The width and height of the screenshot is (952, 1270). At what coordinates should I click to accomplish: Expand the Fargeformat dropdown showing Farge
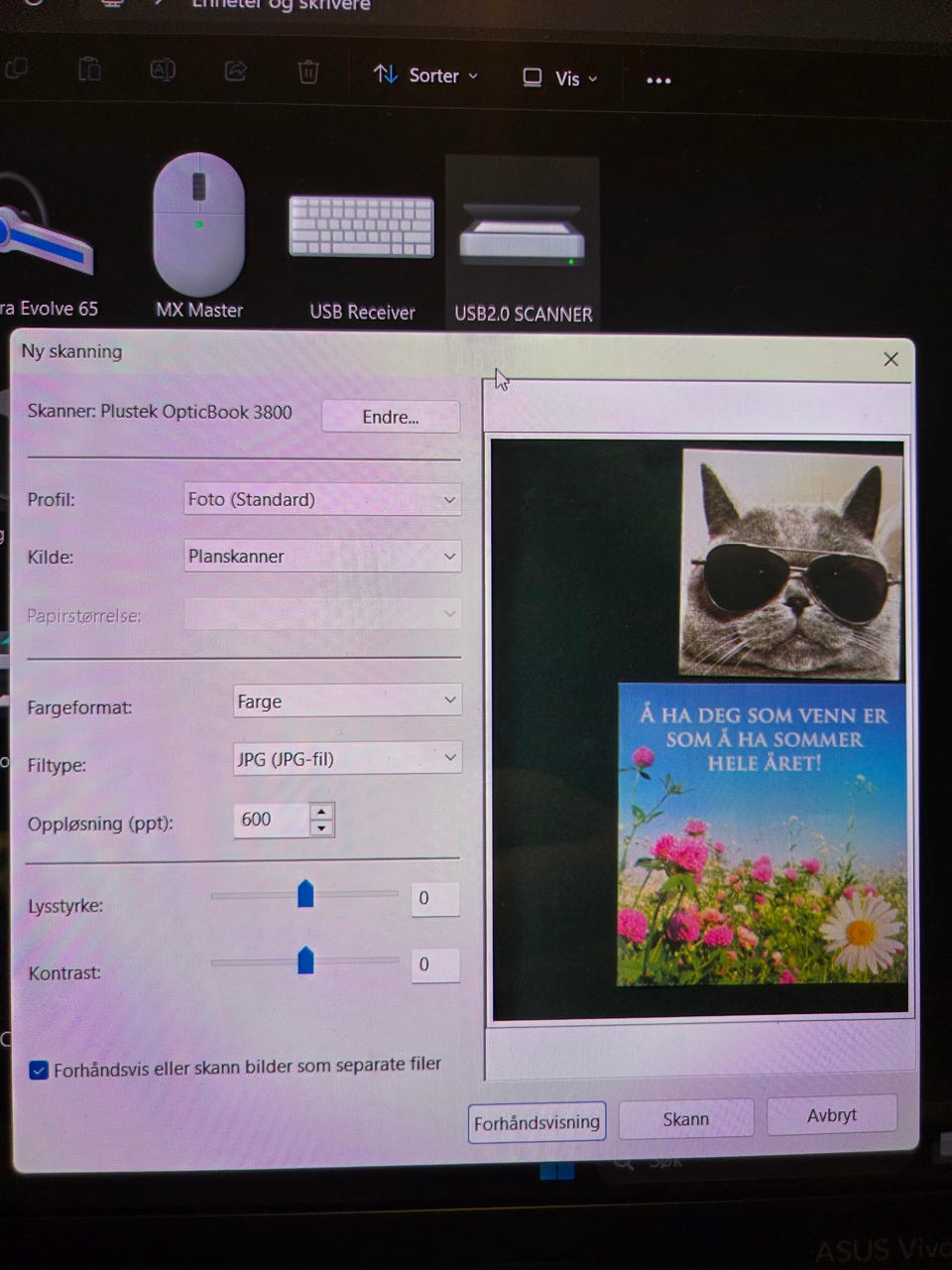pos(347,701)
